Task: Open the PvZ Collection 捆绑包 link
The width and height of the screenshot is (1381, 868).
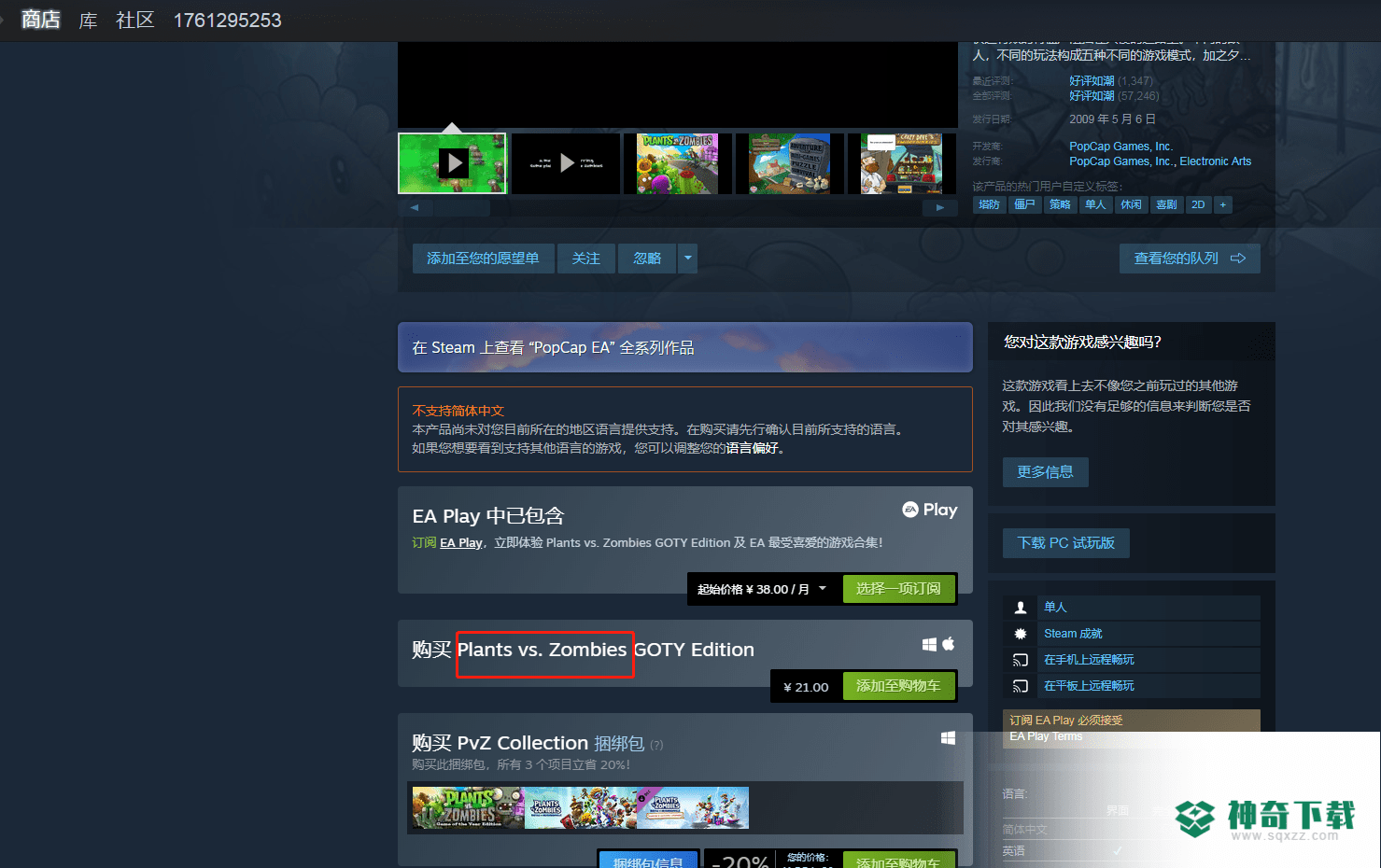Action: pos(619,743)
